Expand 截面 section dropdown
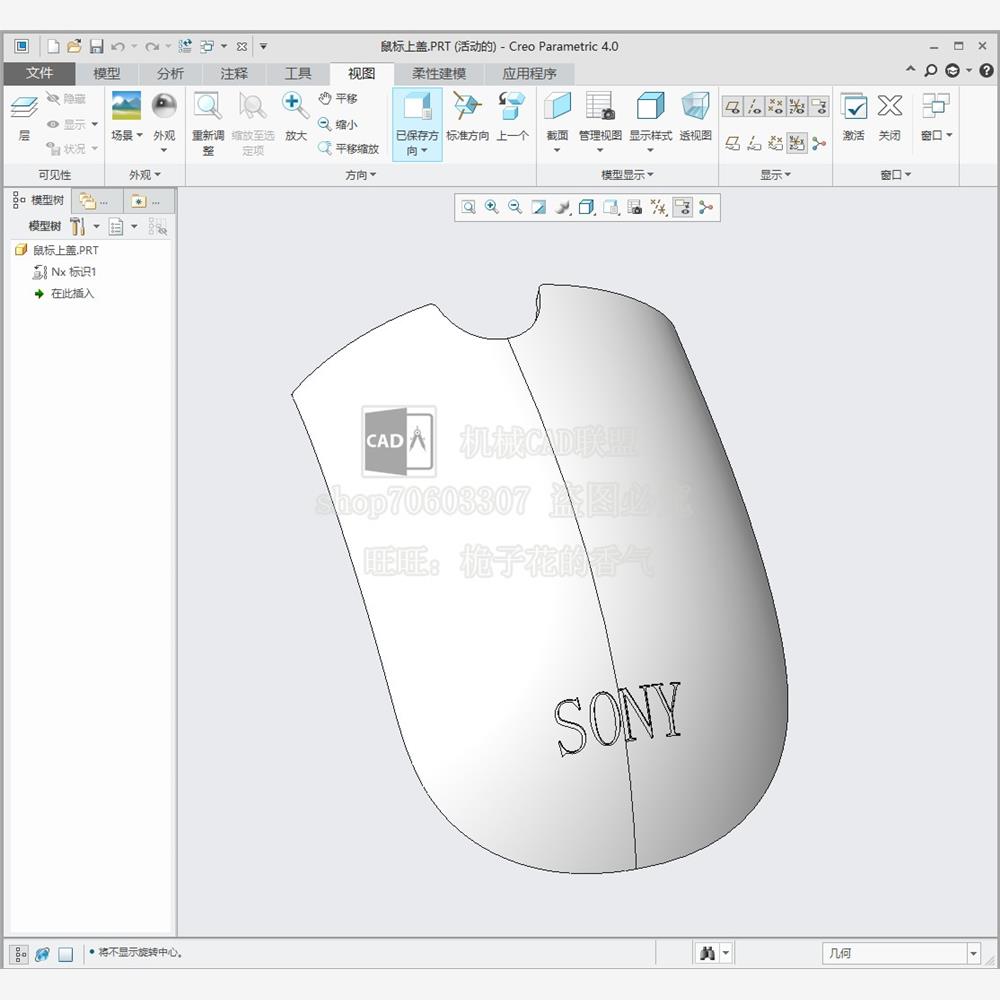Image resolution: width=1000 pixels, height=1000 pixels. pos(557,151)
